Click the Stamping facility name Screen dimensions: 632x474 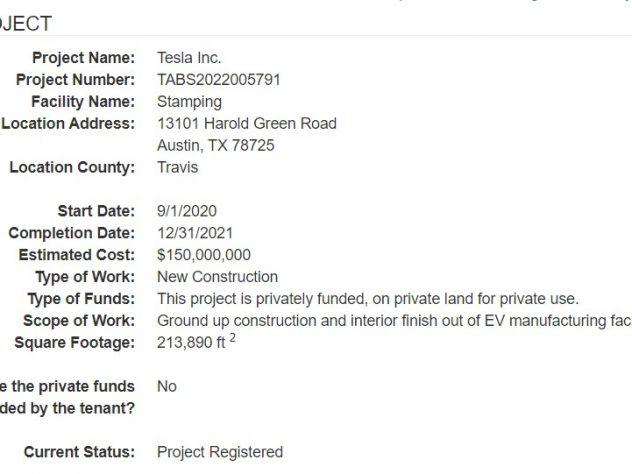(189, 102)
